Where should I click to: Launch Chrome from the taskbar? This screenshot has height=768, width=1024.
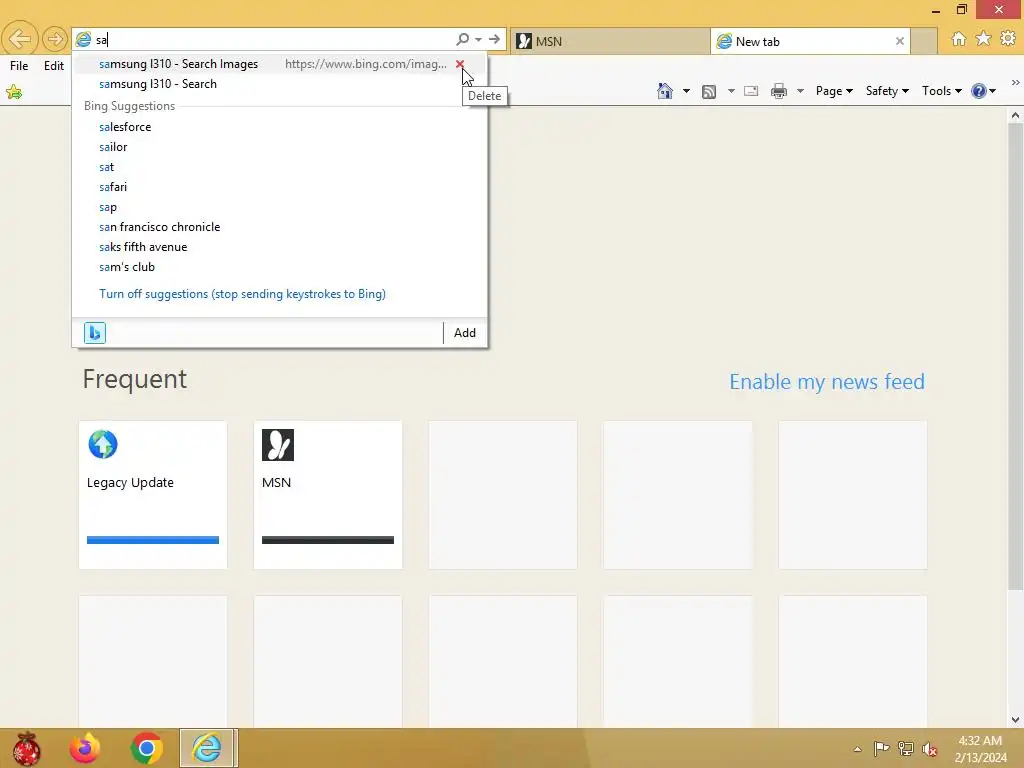146,748
